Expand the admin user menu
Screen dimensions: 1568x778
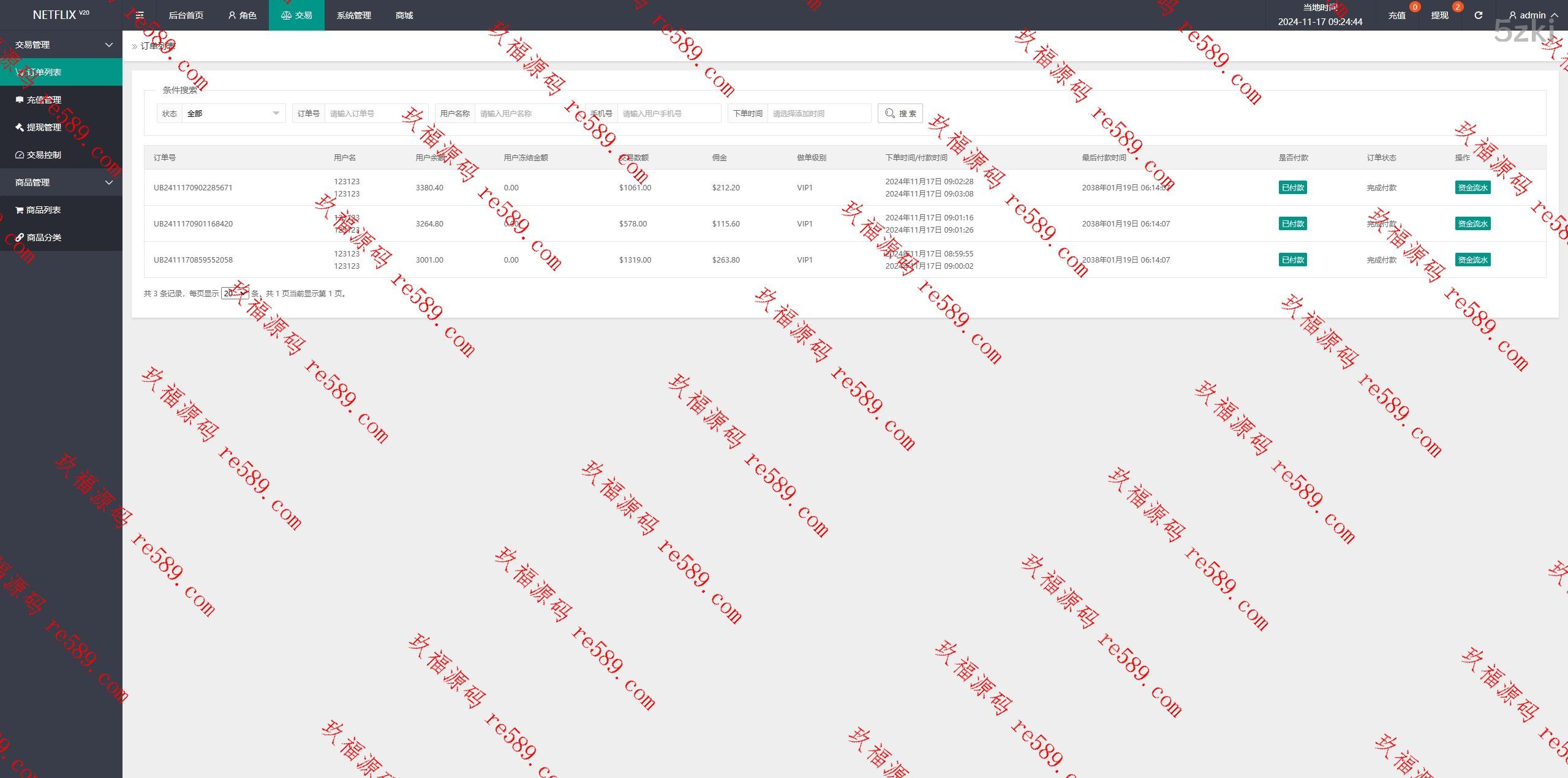coord(1532,15)
